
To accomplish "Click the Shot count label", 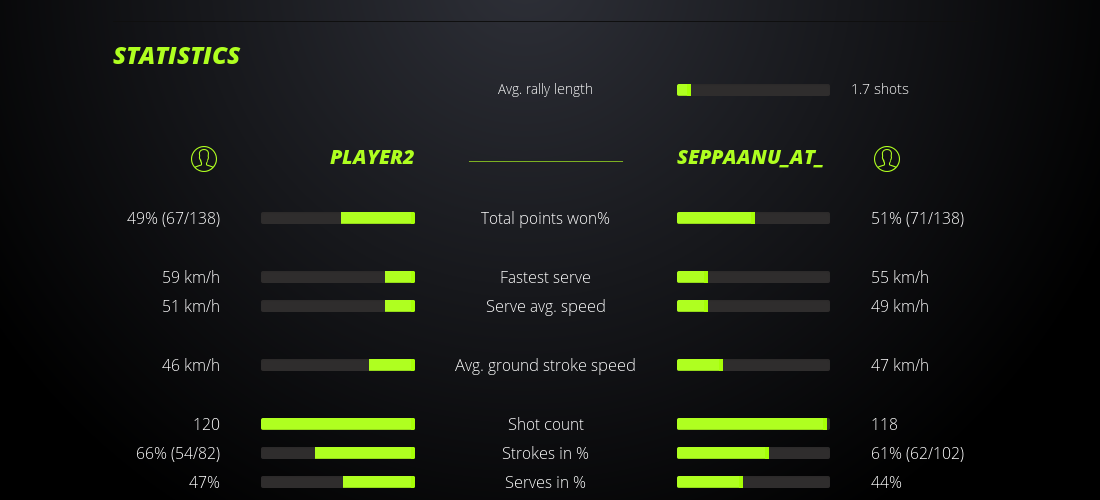I will [545, 424].
